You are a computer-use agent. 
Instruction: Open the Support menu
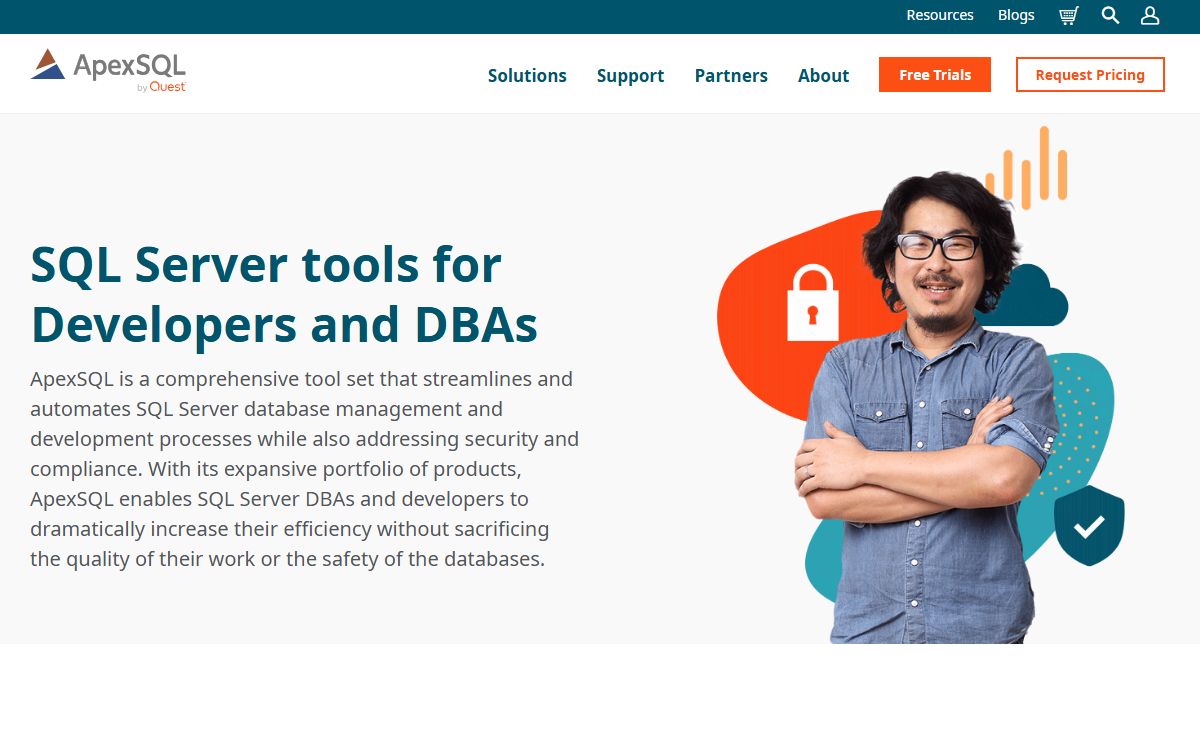point(630,76)
